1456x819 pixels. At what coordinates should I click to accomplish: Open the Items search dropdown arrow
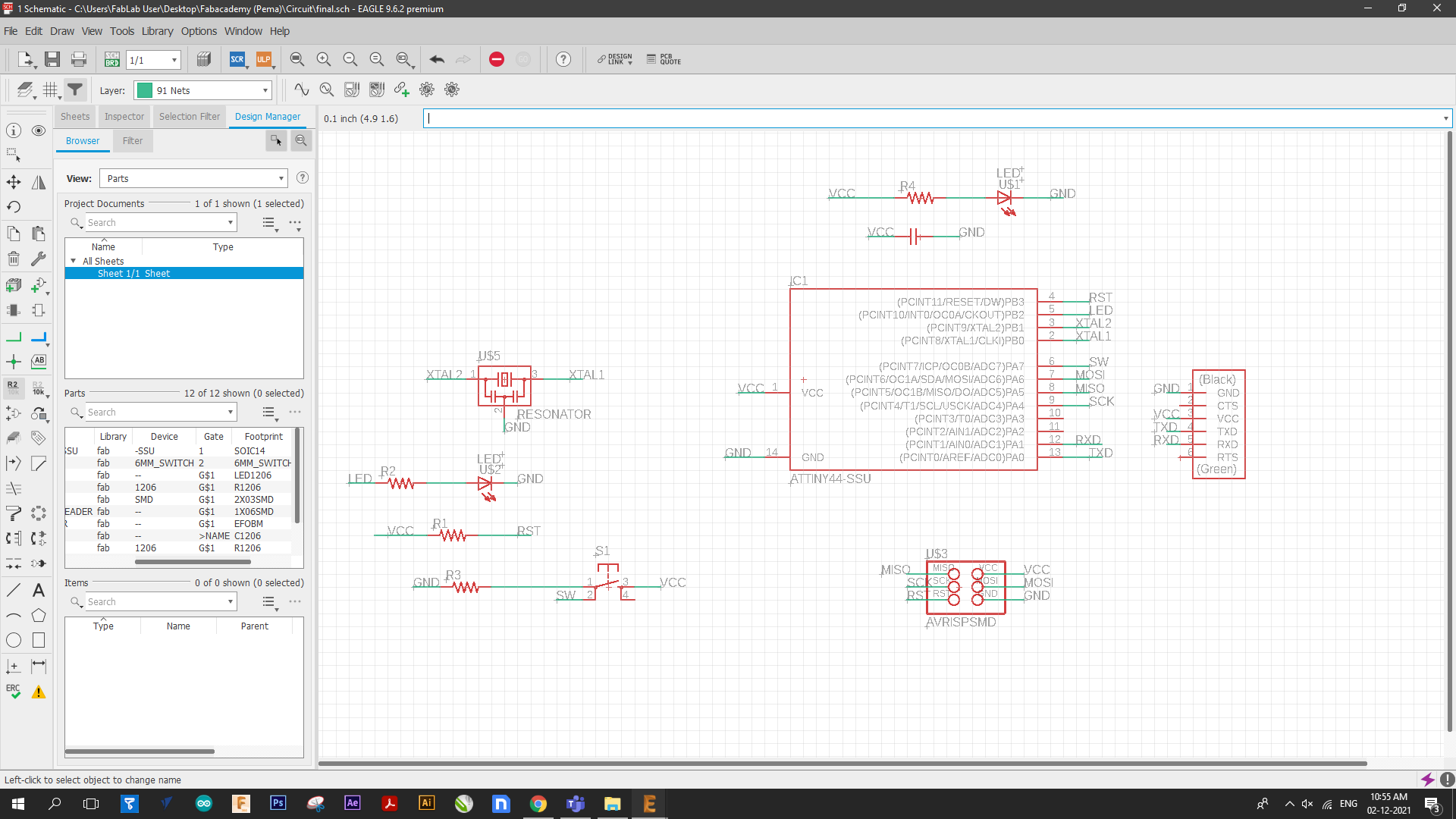(231, 601)
